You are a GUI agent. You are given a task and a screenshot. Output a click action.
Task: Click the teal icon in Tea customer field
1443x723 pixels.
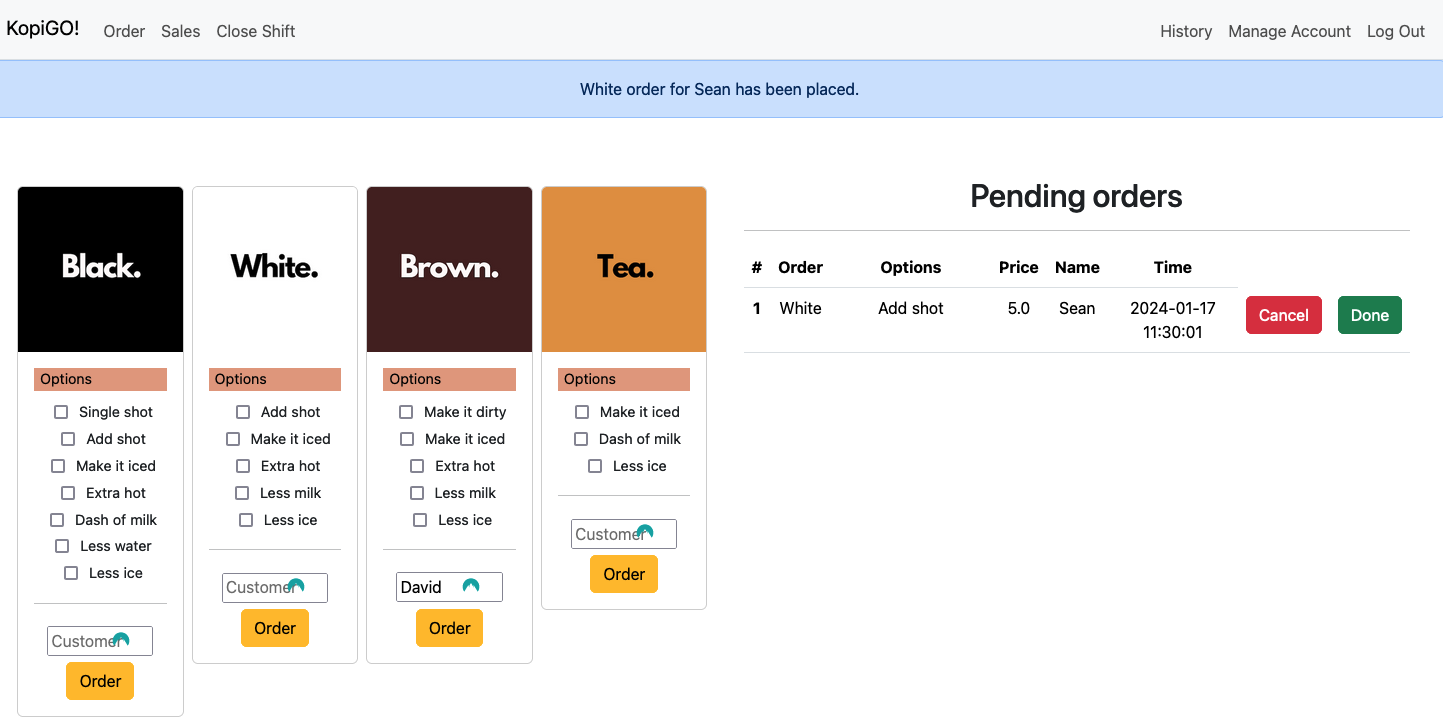click(x=645, y=532)
